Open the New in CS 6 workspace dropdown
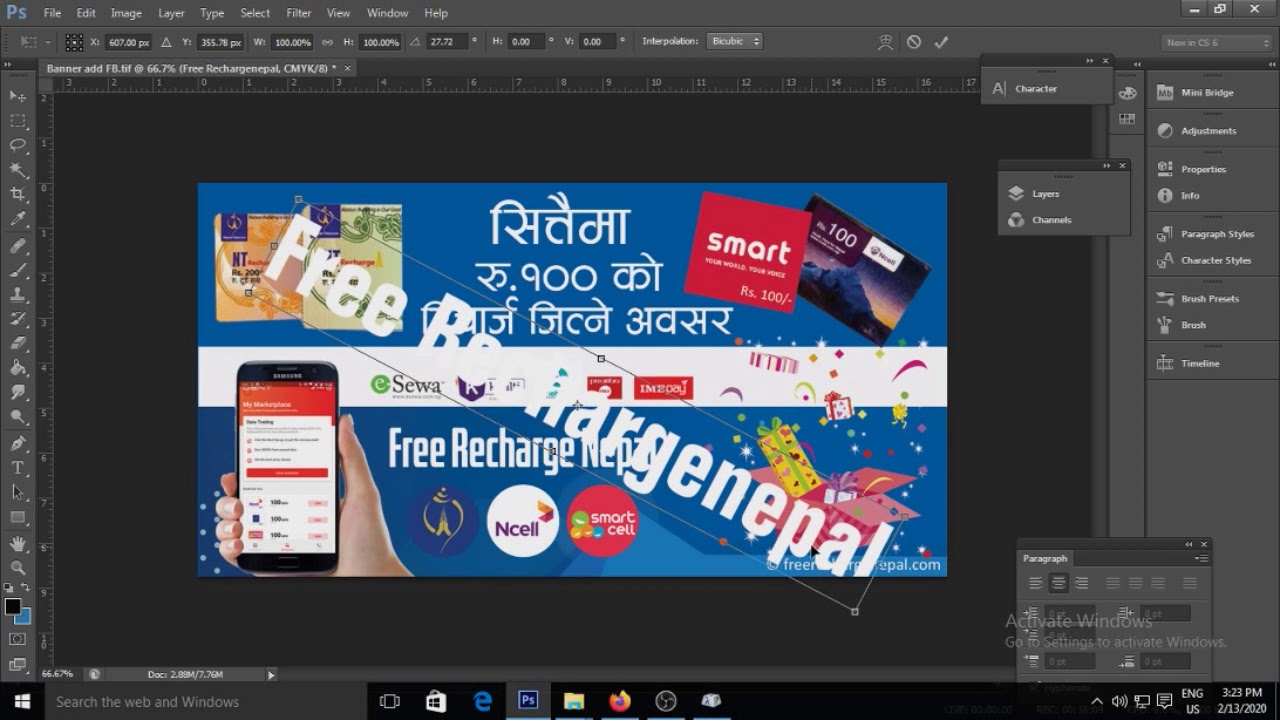 click(x=1216, y=42)
